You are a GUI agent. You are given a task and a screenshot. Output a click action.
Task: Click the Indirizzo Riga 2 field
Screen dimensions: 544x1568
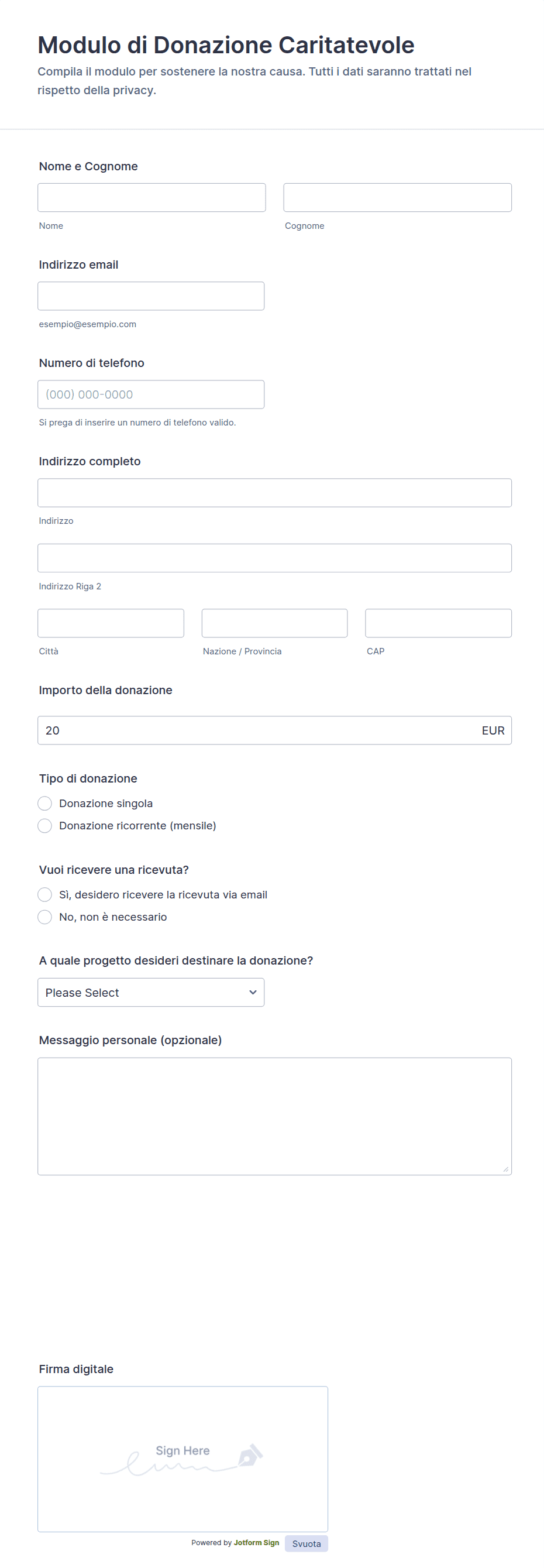274,558
